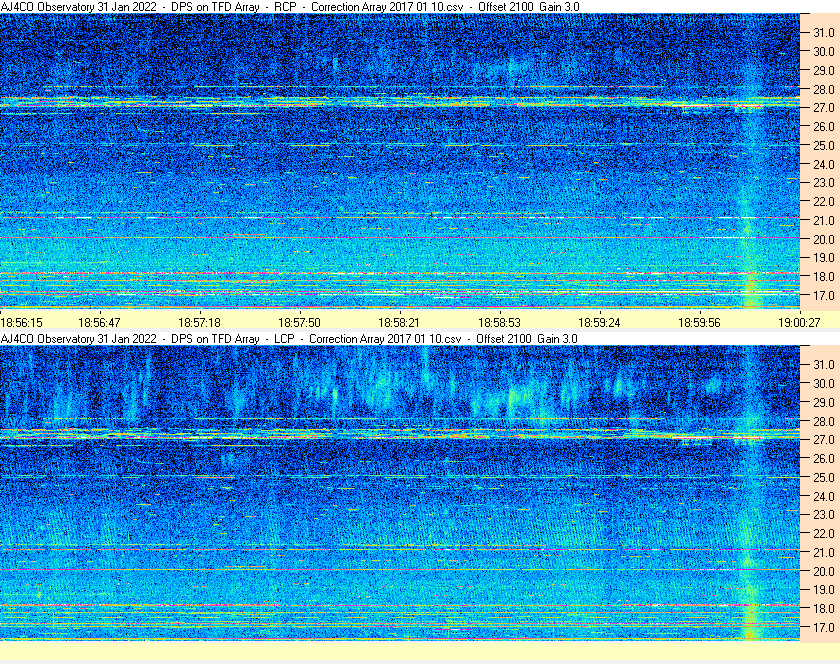The height and width of the screenshot is (664, 840).
Task: Select 'AJ4CO Observatory' in the LCP title
Action: coord(48,339)
